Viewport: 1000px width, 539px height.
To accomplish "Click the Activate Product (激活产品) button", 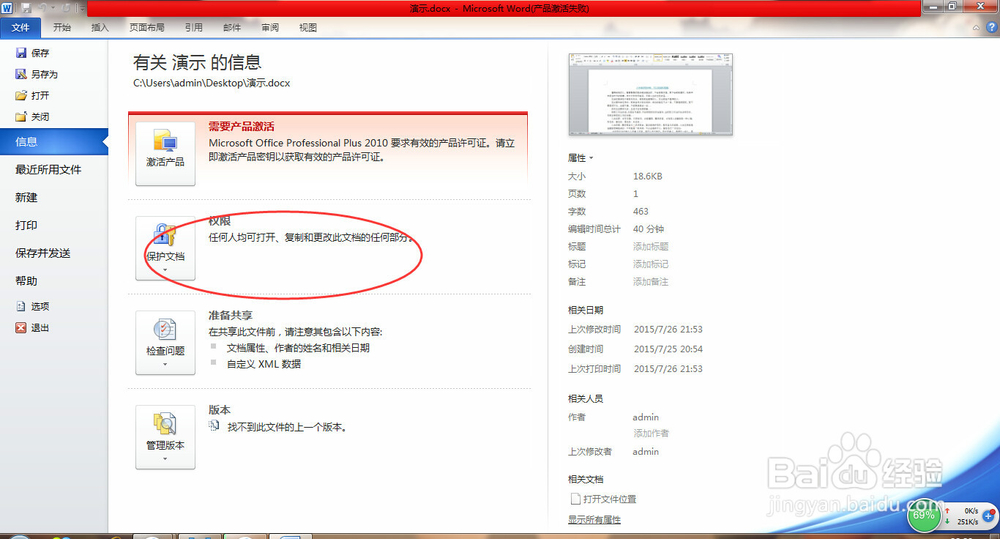I will [165, 153].
